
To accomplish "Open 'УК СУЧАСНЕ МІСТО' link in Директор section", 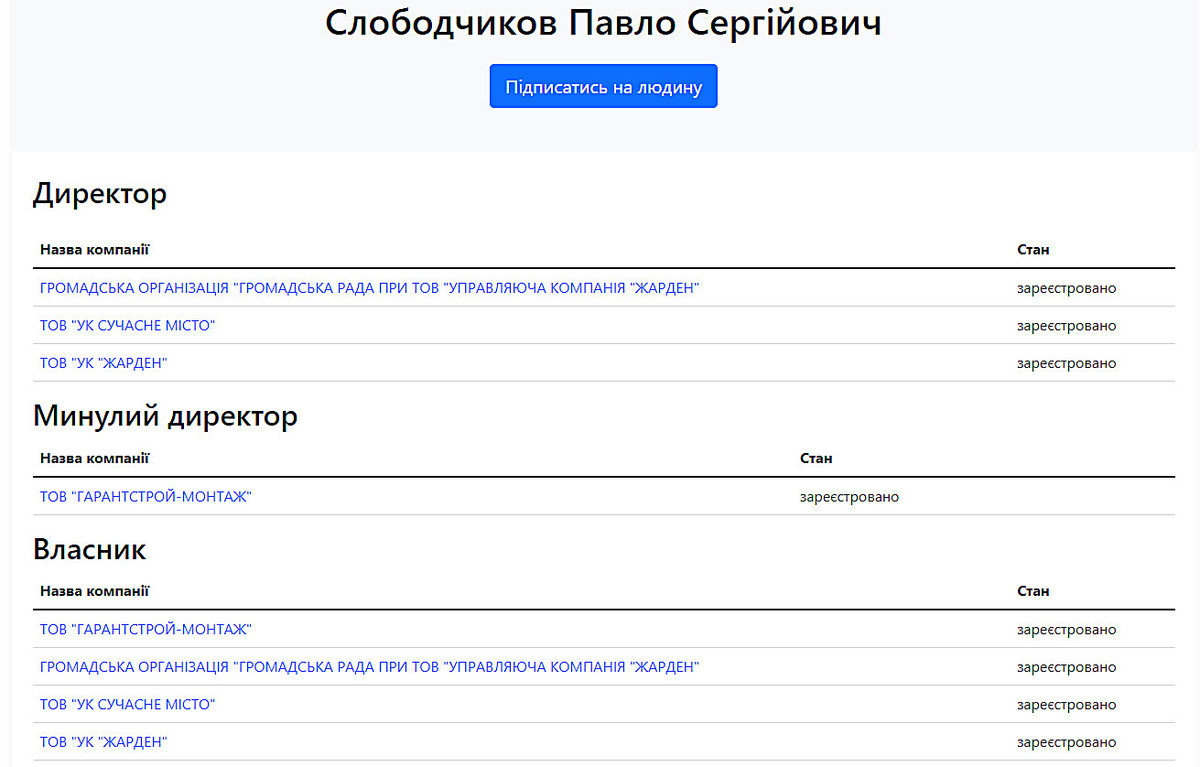I will coord(127,326).
